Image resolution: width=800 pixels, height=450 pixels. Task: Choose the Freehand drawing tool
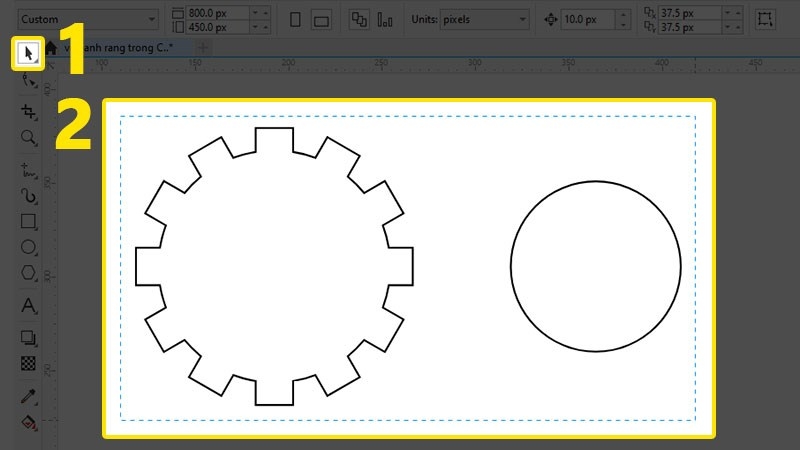tap(29, 170)
